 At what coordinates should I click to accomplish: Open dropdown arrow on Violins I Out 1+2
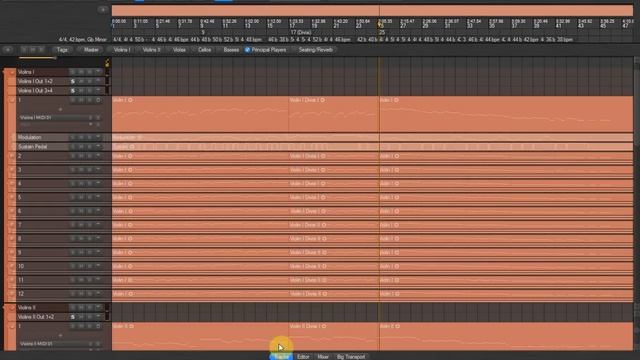98,81
